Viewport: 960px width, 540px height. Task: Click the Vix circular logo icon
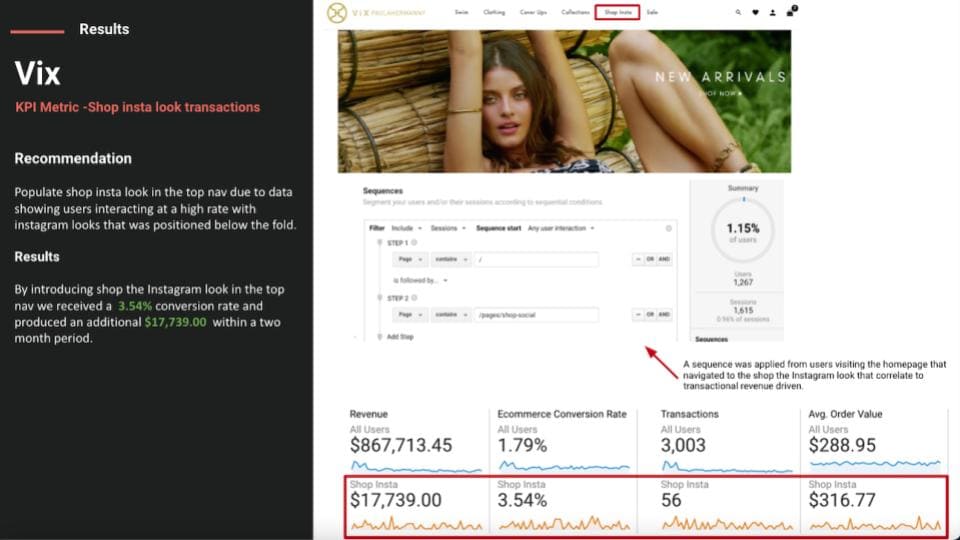pyautogui.click(x=337, y=12)
